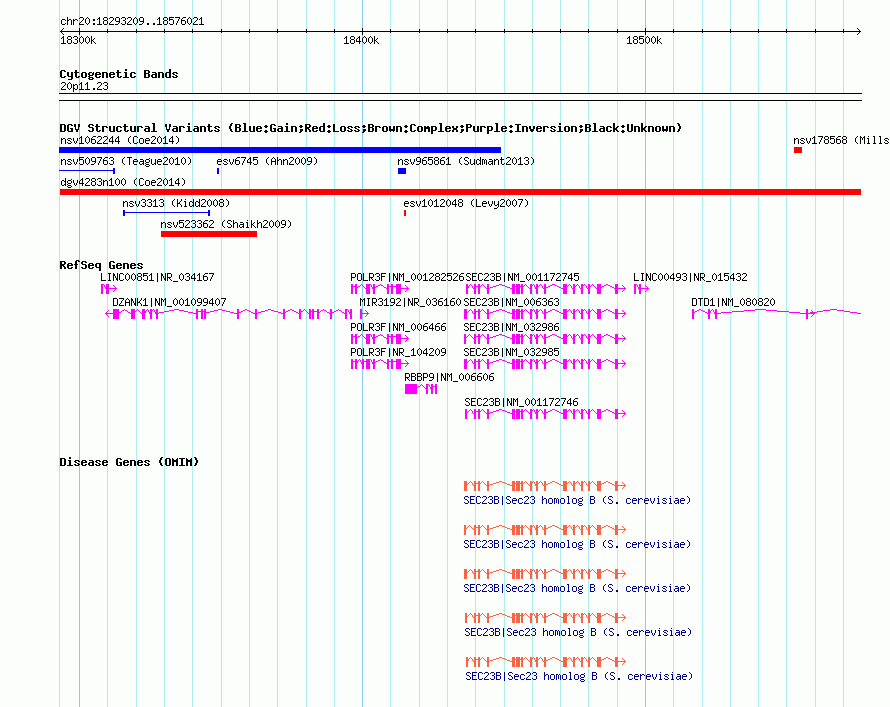
Task: Click the esv1012048 (Levy2007) label
Action: point(466,203)
